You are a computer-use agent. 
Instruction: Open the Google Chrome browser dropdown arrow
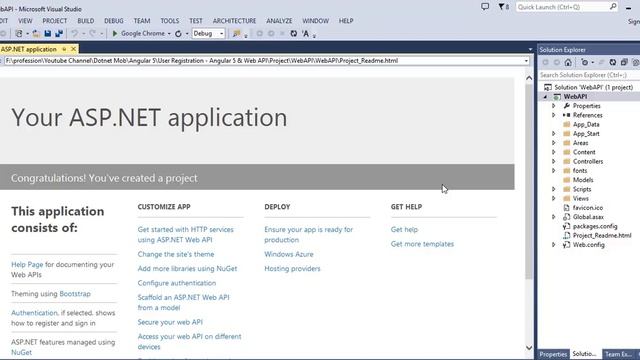(x=169, y=34)
